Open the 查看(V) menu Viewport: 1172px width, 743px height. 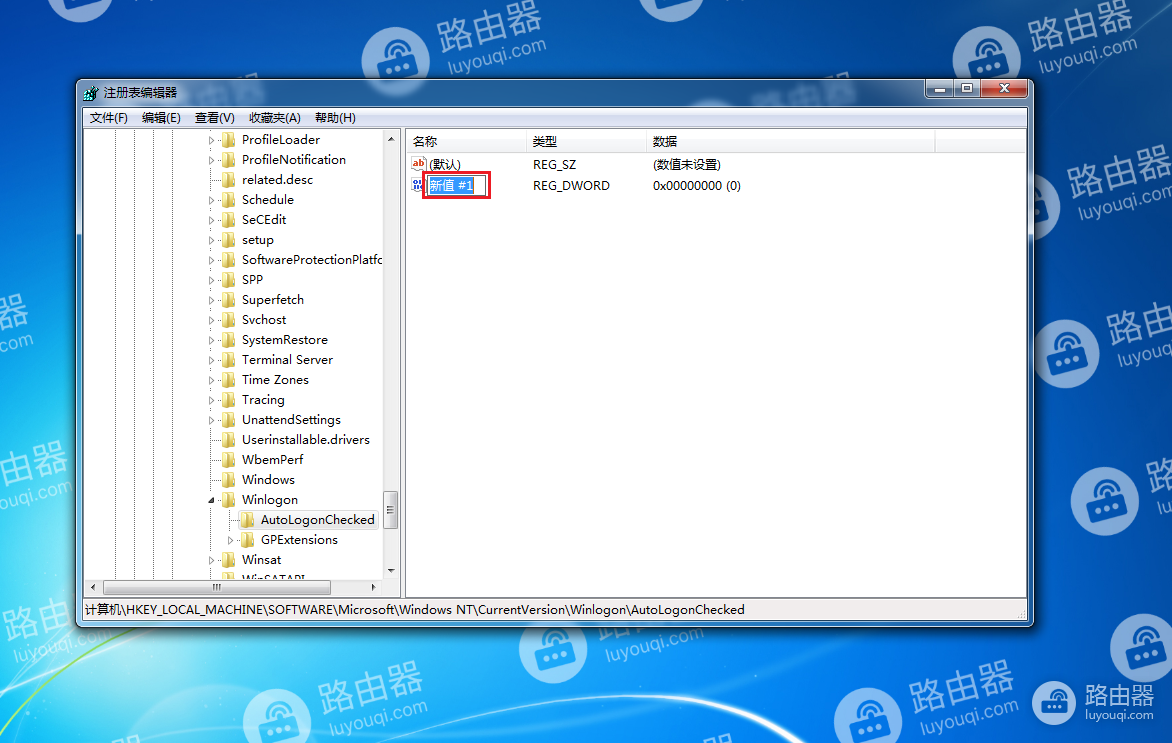click(215, 118)
